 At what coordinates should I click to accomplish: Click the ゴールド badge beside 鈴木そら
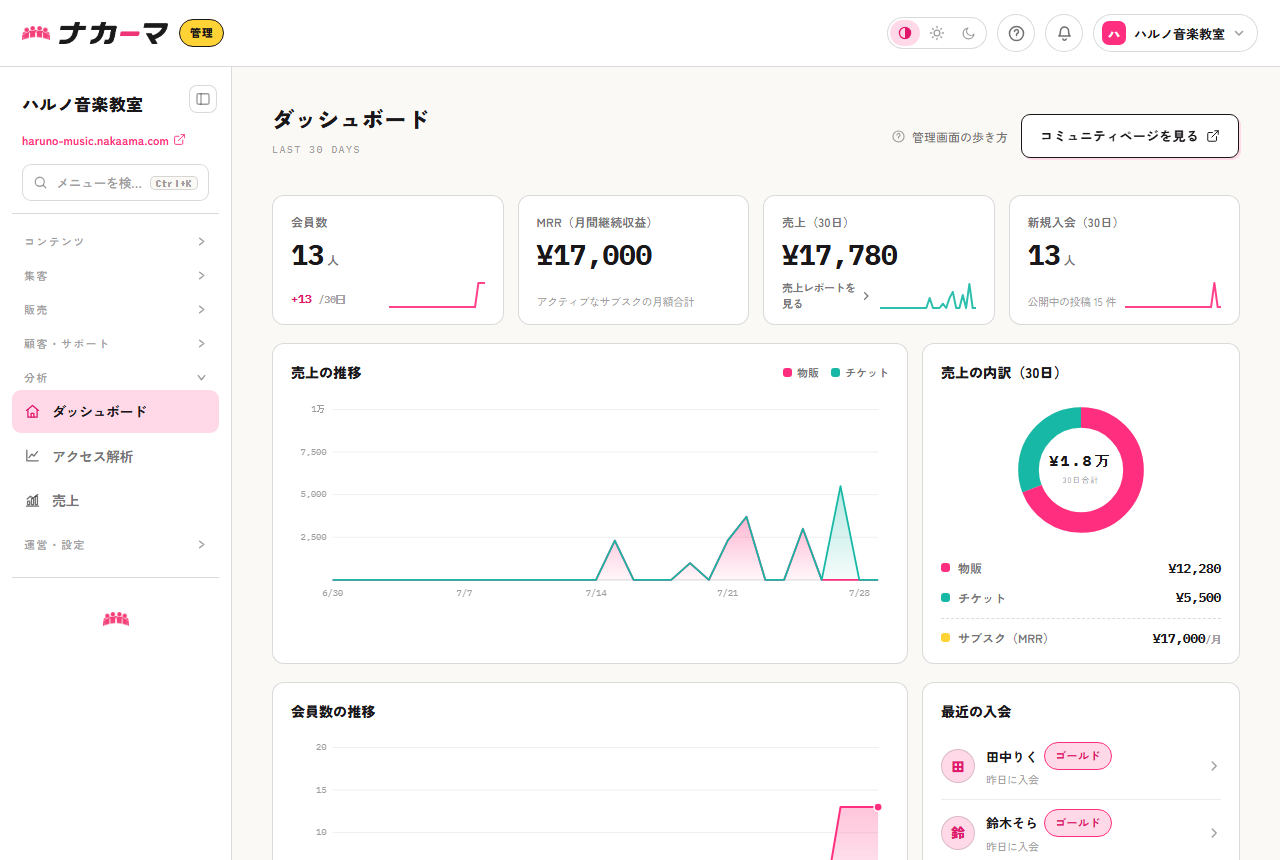pyautogui.click(x=1078, y=823)
